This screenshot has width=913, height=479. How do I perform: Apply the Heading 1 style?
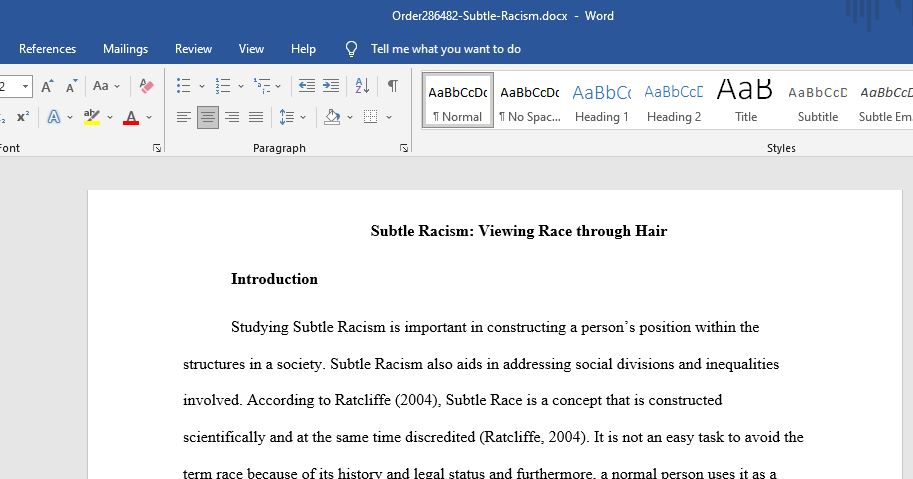[601, 101]
